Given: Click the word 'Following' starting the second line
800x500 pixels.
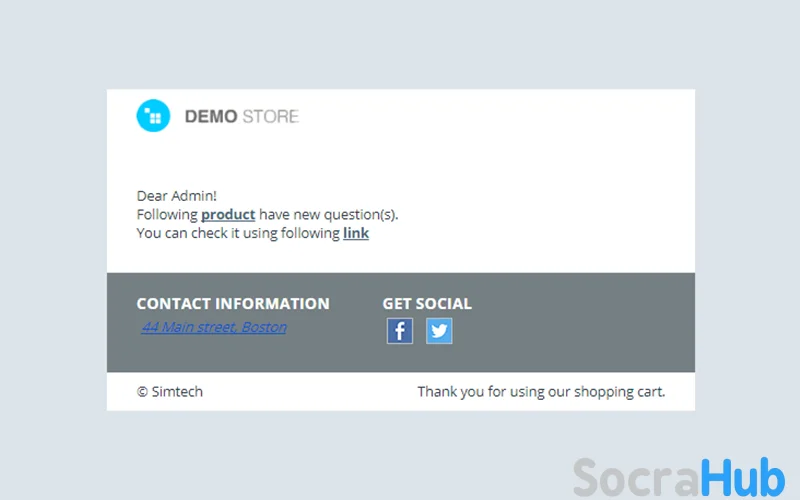Looking at the screenshot, I should (x=167, y=214).
